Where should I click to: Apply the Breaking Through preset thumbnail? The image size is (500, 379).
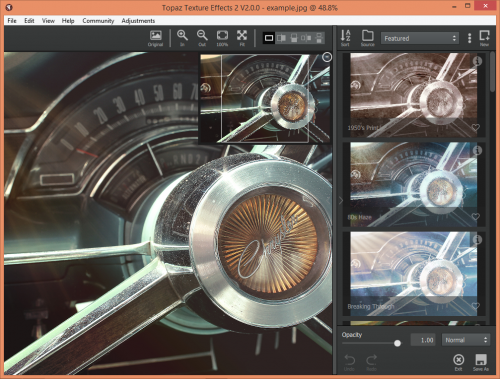pos(413,274)
